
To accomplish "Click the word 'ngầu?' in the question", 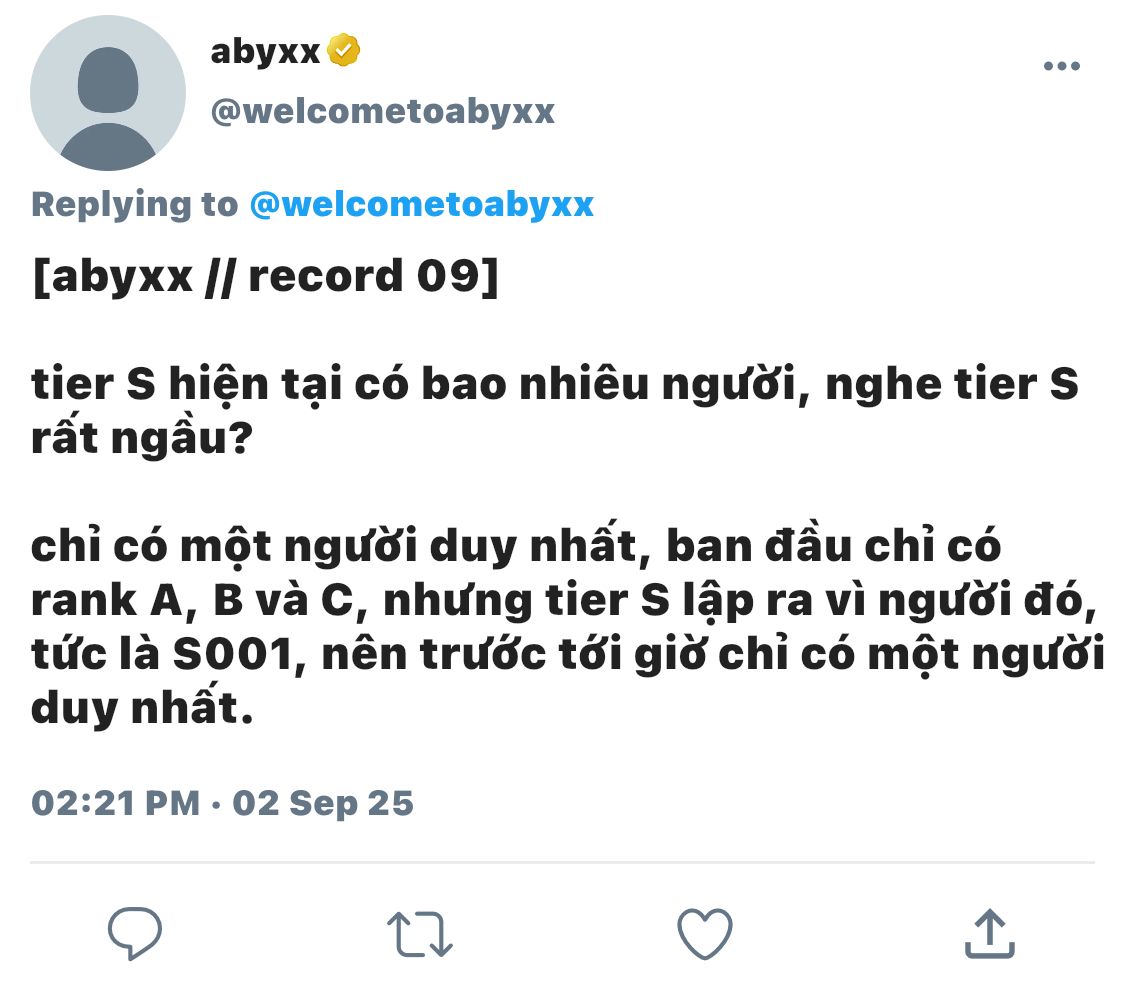I will (182, 438).
